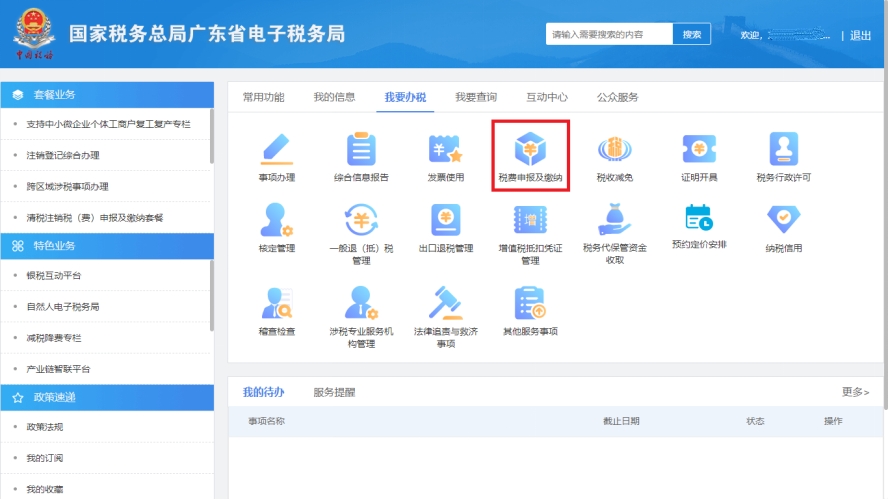Open 税费申报及缴纳 icon
Image resolution: width=888 pixels, height=500 pixels.
tap(530, 150)
